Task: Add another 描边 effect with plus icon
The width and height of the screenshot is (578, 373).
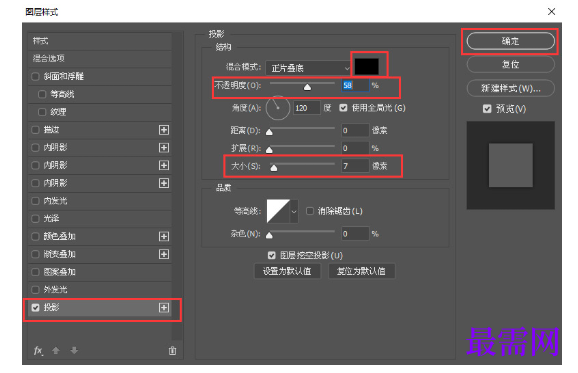Action: click(164, 130)
